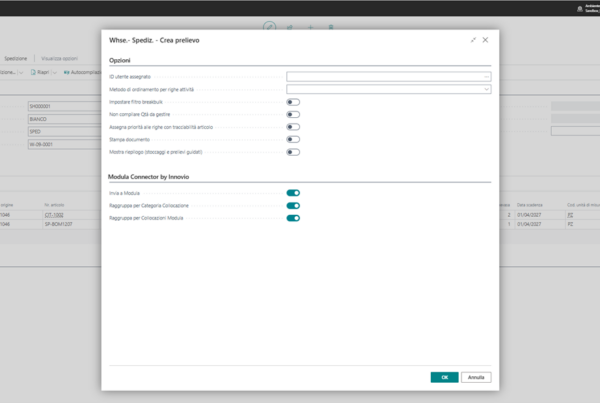
Task: Open lookup ellipsis for ID utente assegnato
Action: (486, 77)
